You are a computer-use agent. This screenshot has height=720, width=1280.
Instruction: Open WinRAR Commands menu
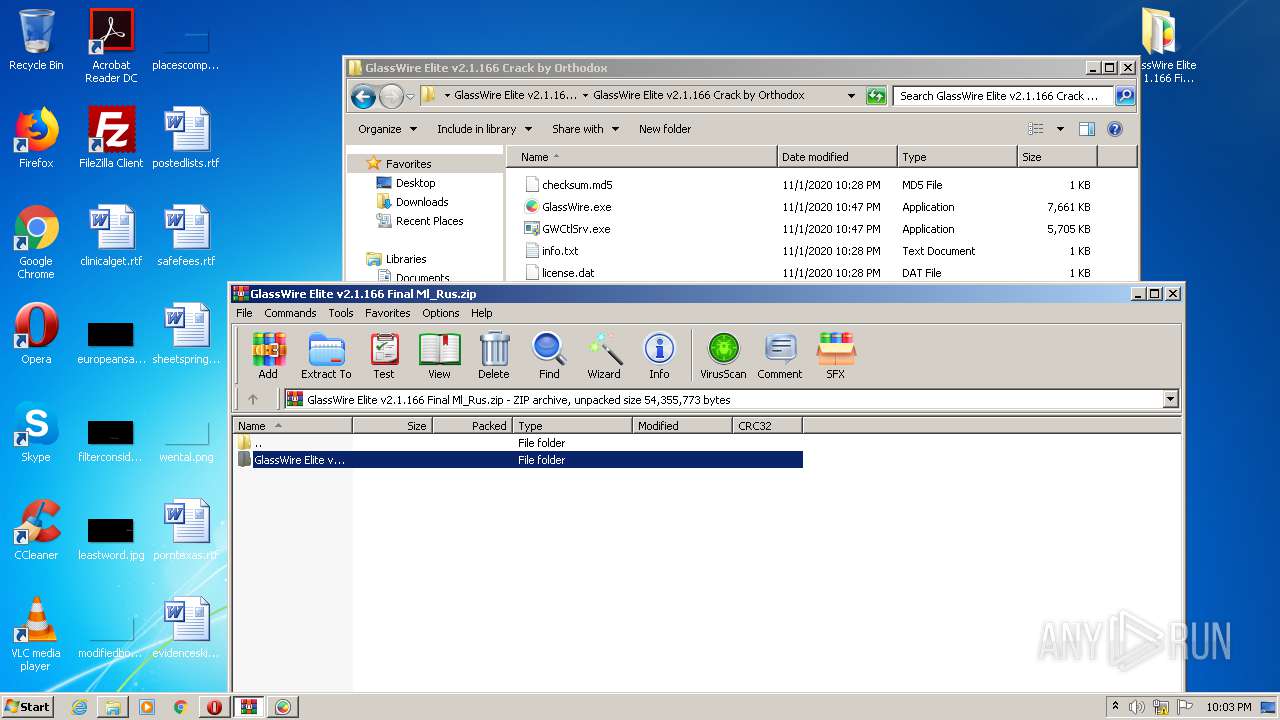click(x=290, y=313)
